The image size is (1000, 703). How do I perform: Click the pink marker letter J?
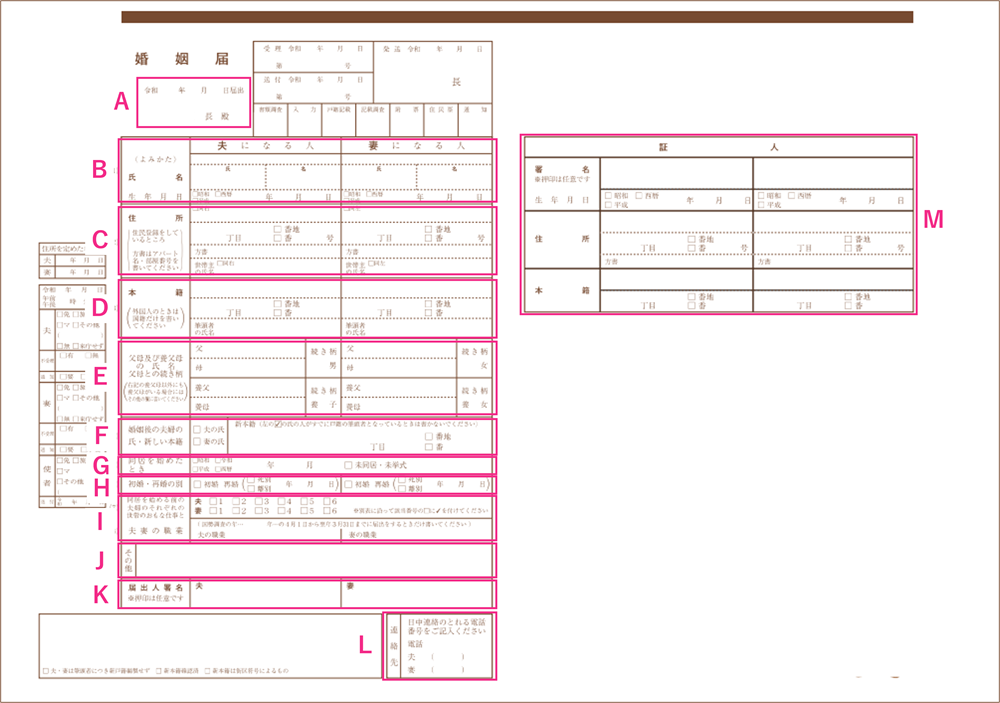99,558
